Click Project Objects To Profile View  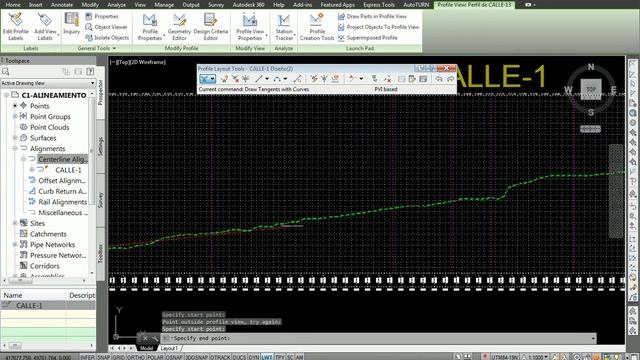click(x=378, y=27)
